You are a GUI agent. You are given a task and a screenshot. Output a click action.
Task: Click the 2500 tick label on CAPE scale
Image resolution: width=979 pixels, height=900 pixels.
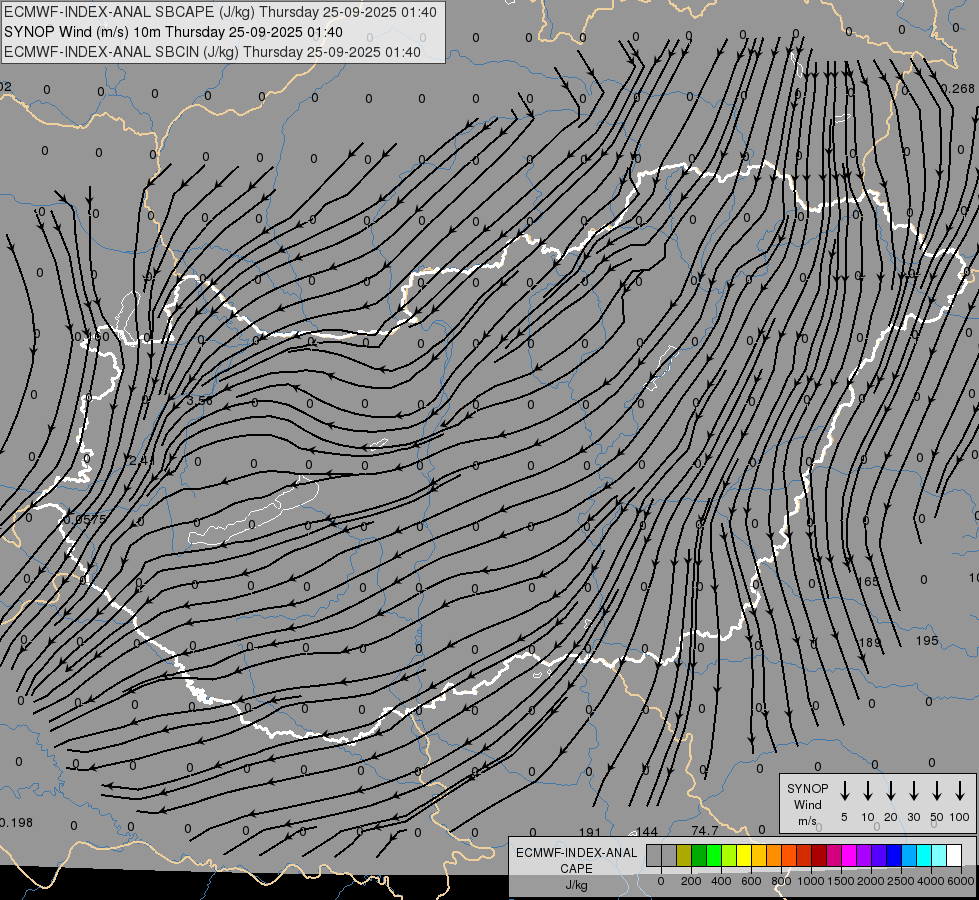[x=901, y=881]
